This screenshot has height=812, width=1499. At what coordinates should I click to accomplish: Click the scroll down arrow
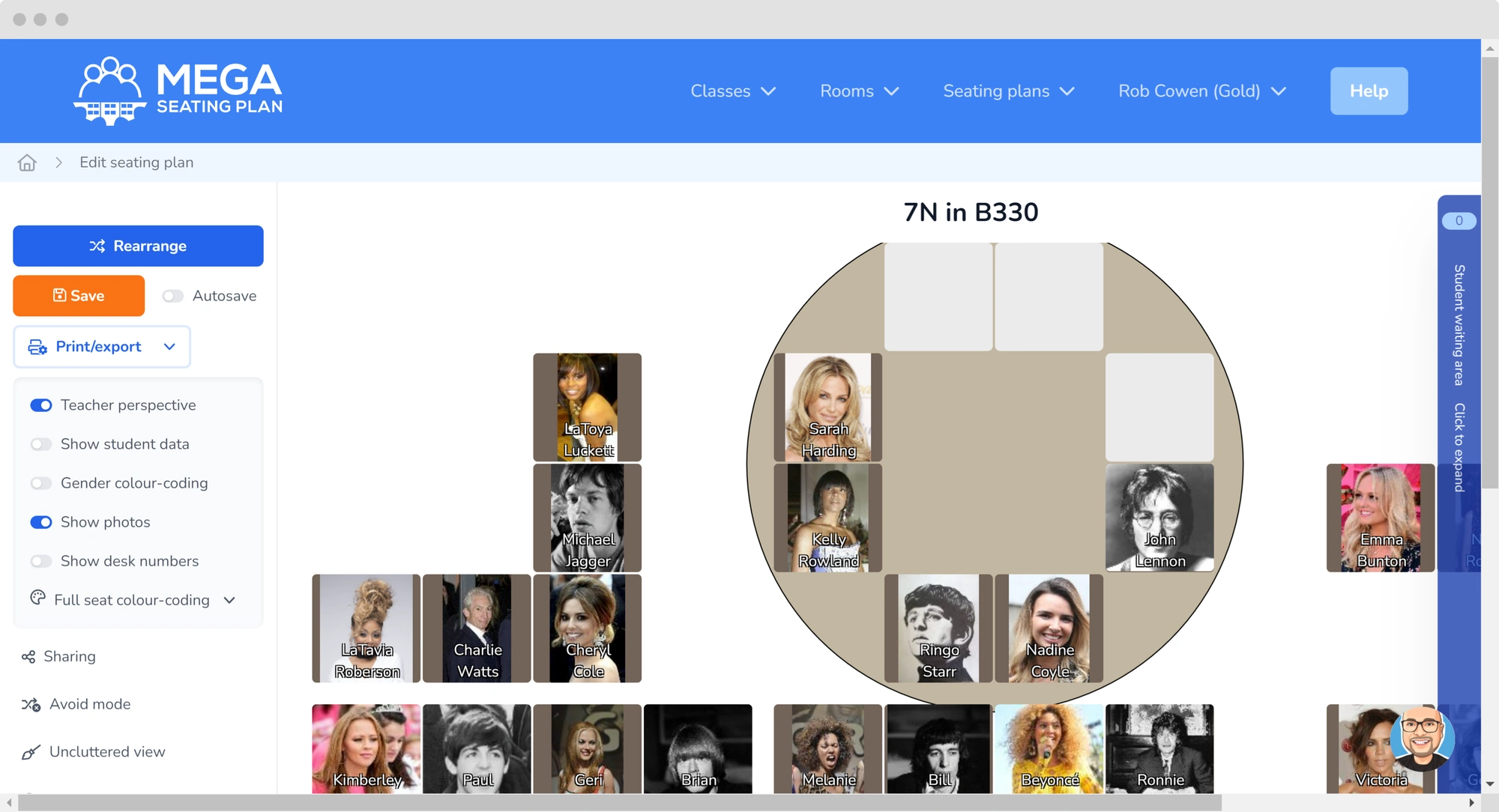[x=1490, y=784]
